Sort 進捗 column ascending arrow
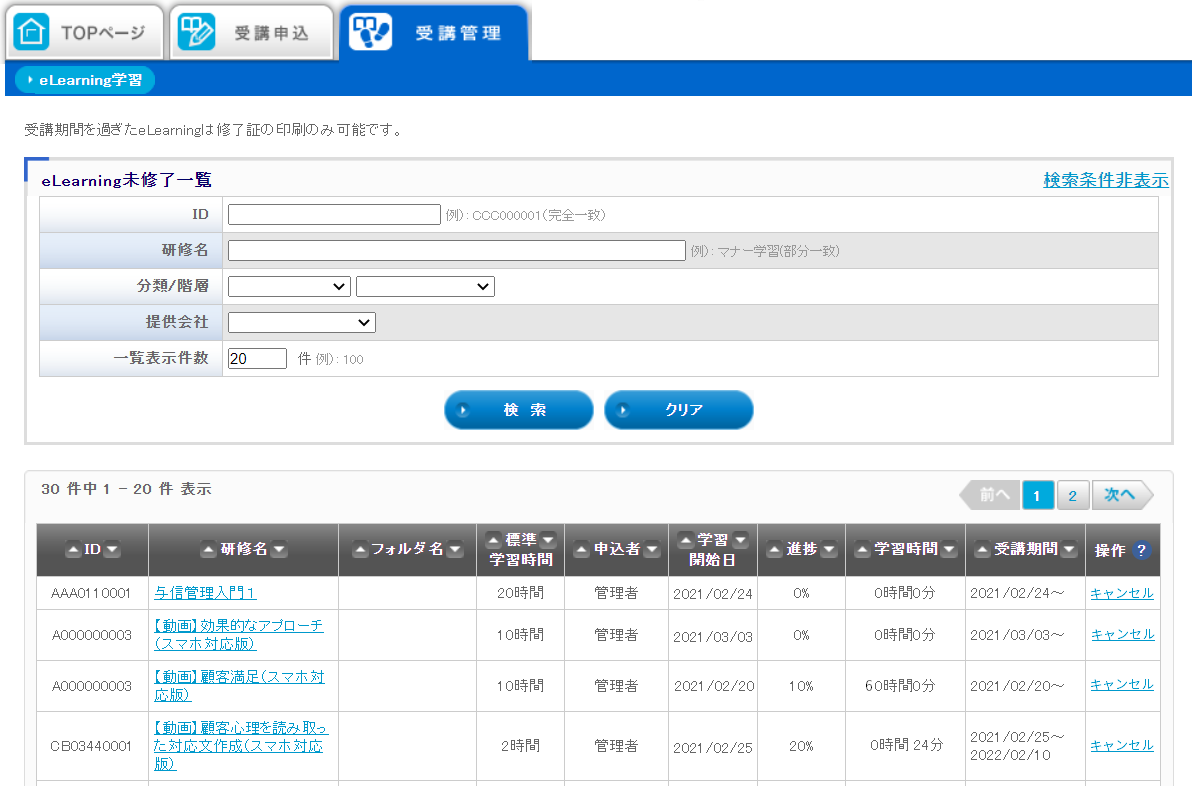The width and height of the screenshot is (1196, 786). click(775, 549)
